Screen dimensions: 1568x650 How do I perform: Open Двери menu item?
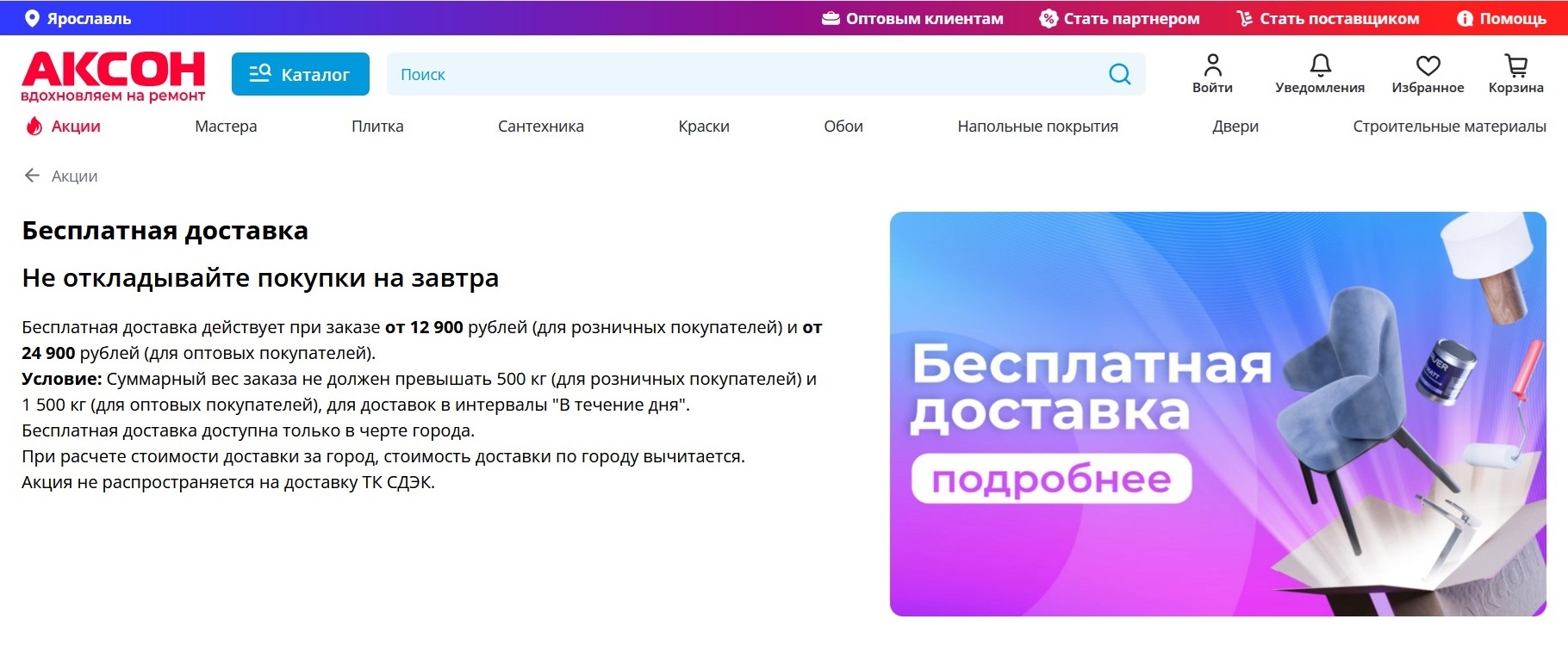click(1235, 126)
